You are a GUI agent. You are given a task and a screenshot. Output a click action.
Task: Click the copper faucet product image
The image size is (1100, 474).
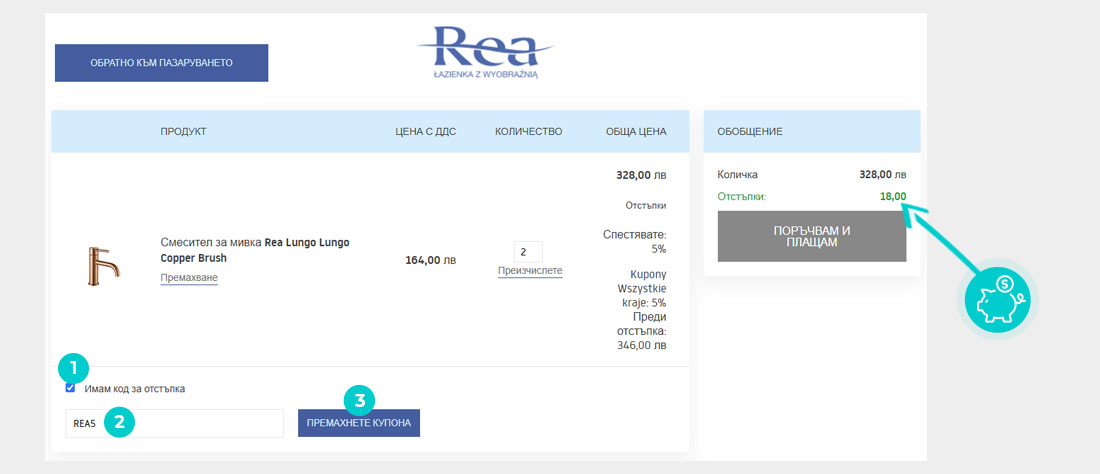click(103, 266)
